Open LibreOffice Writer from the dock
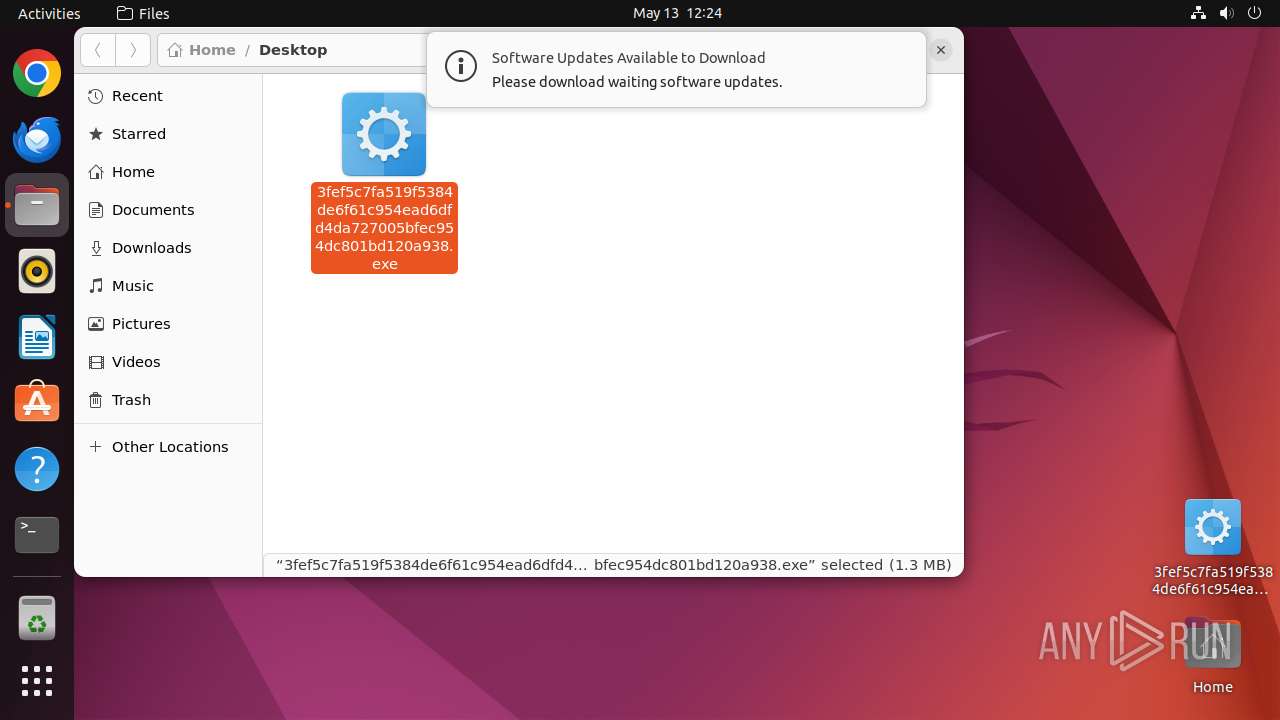Screen dimensions: 1280x720 [x=37, y=337]
